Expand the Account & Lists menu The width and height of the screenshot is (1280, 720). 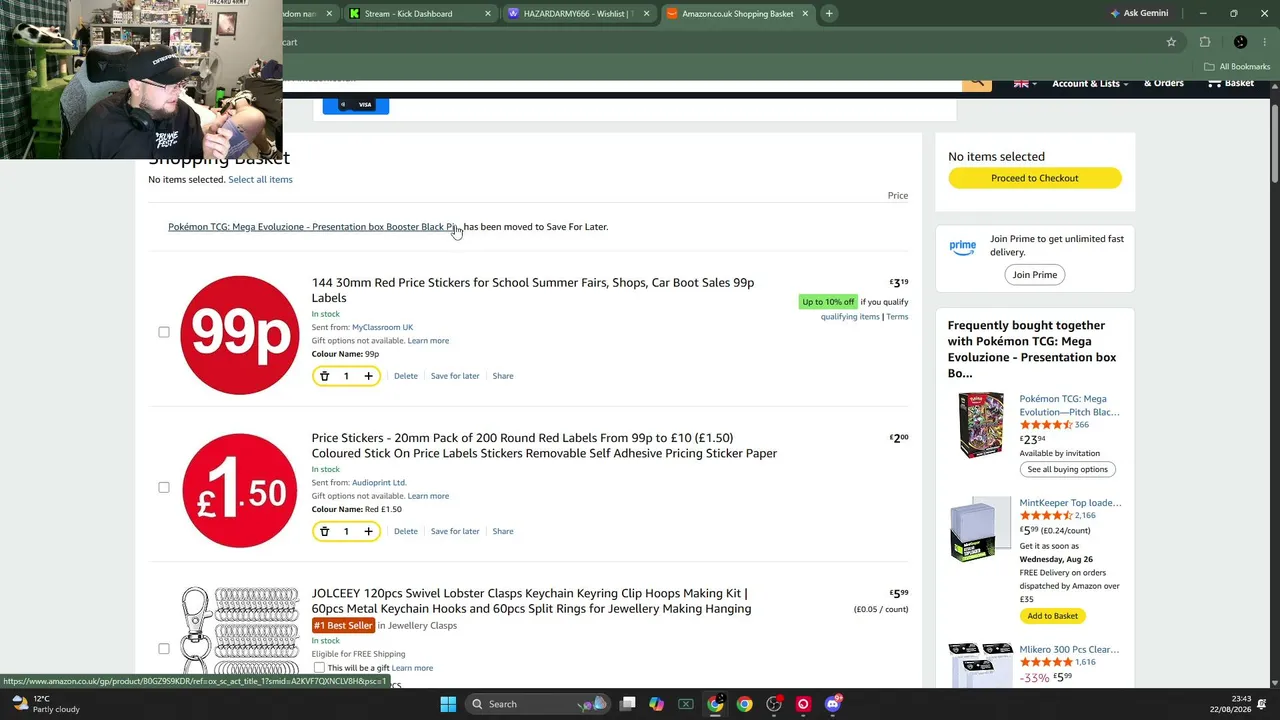[1090, 83]
